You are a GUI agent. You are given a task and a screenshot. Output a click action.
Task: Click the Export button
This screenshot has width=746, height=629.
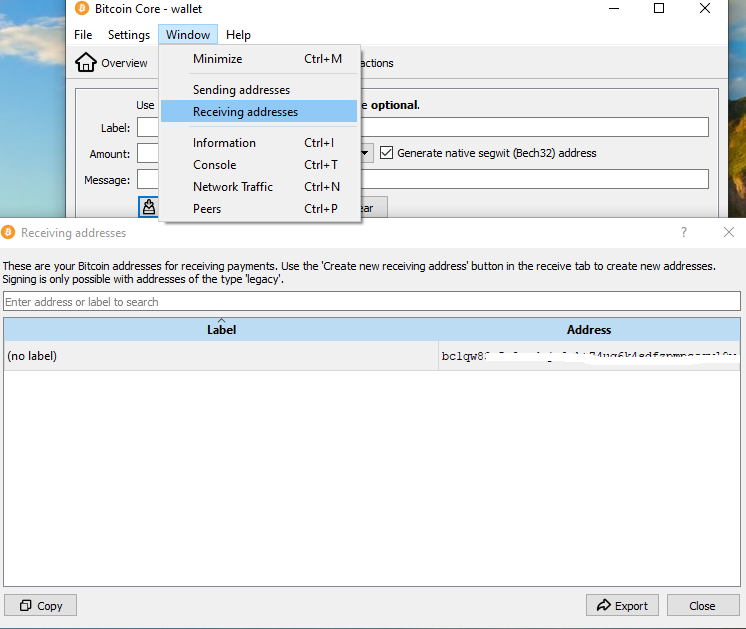(622, 605)
